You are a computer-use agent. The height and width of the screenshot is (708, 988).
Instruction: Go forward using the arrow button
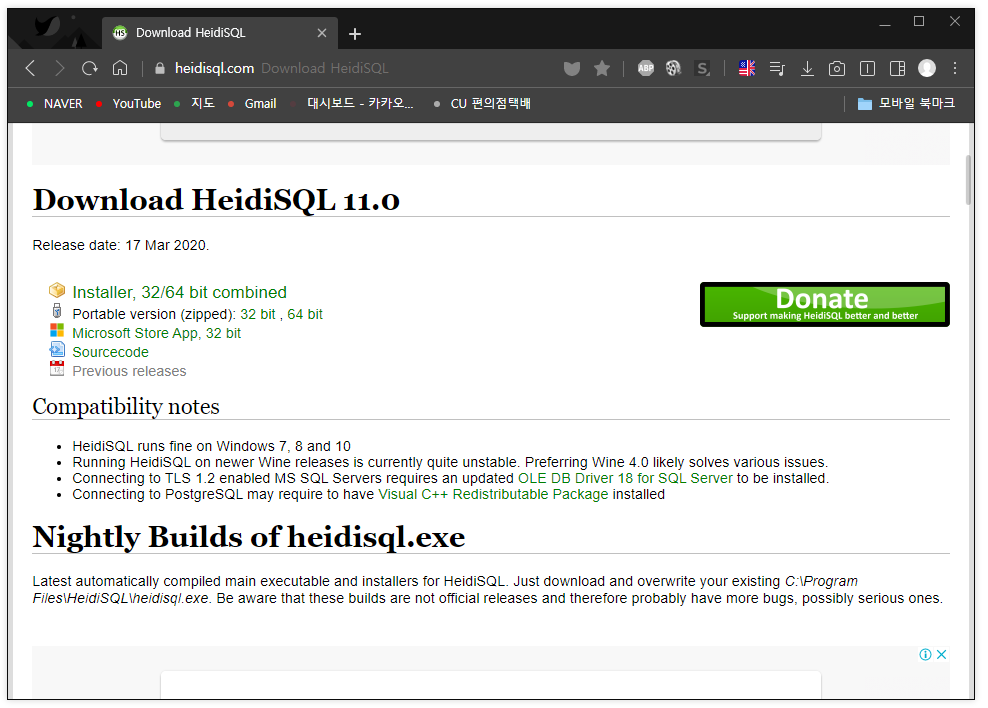click(59, 68)
